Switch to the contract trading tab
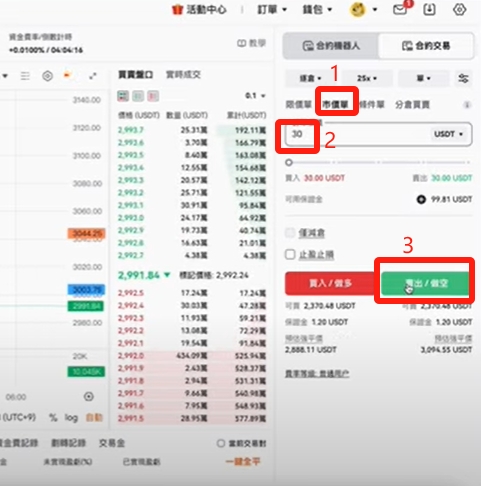 click(x=426, y=46)
